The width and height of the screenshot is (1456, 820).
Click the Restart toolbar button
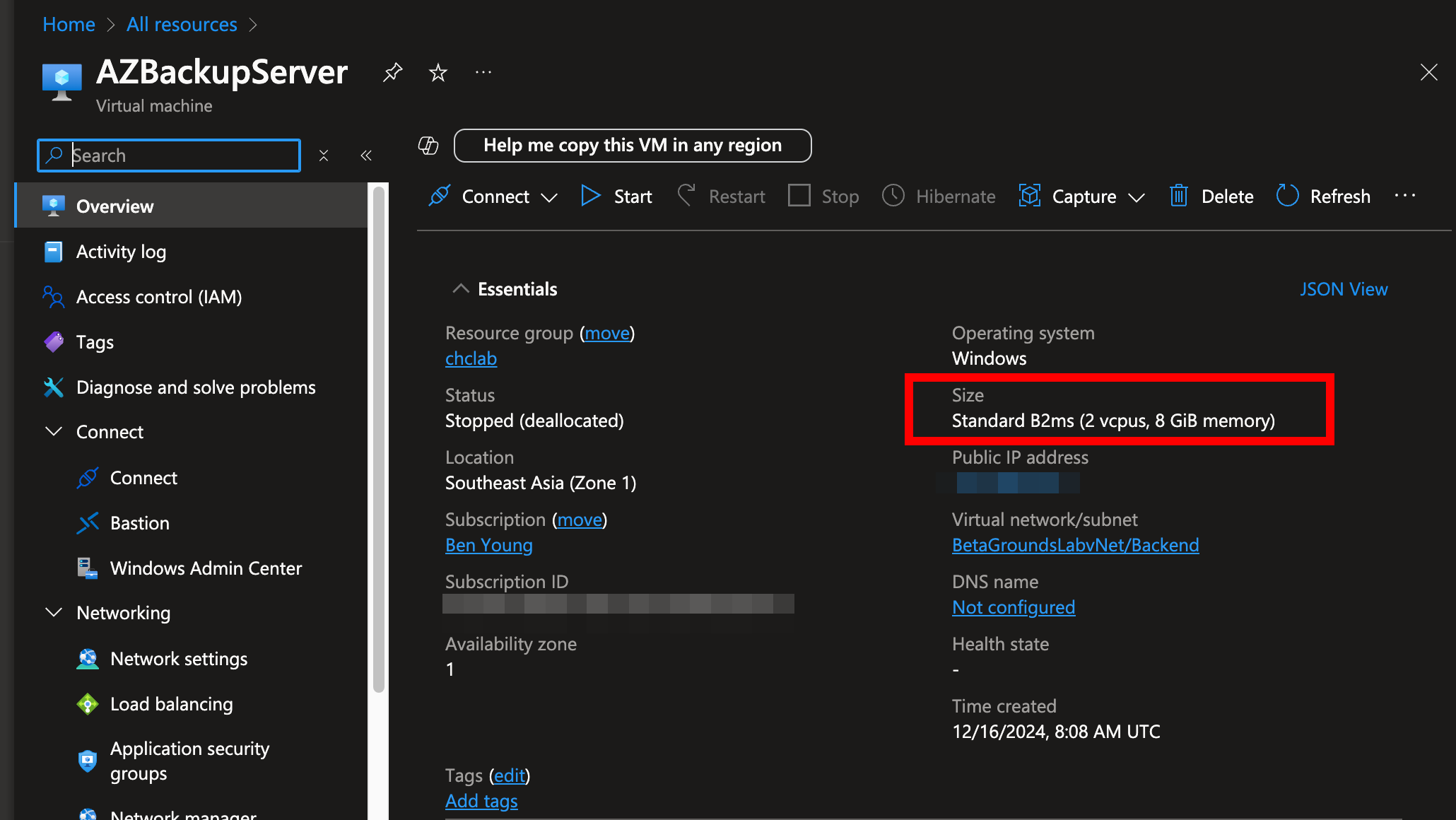click(x=721, y=196)
